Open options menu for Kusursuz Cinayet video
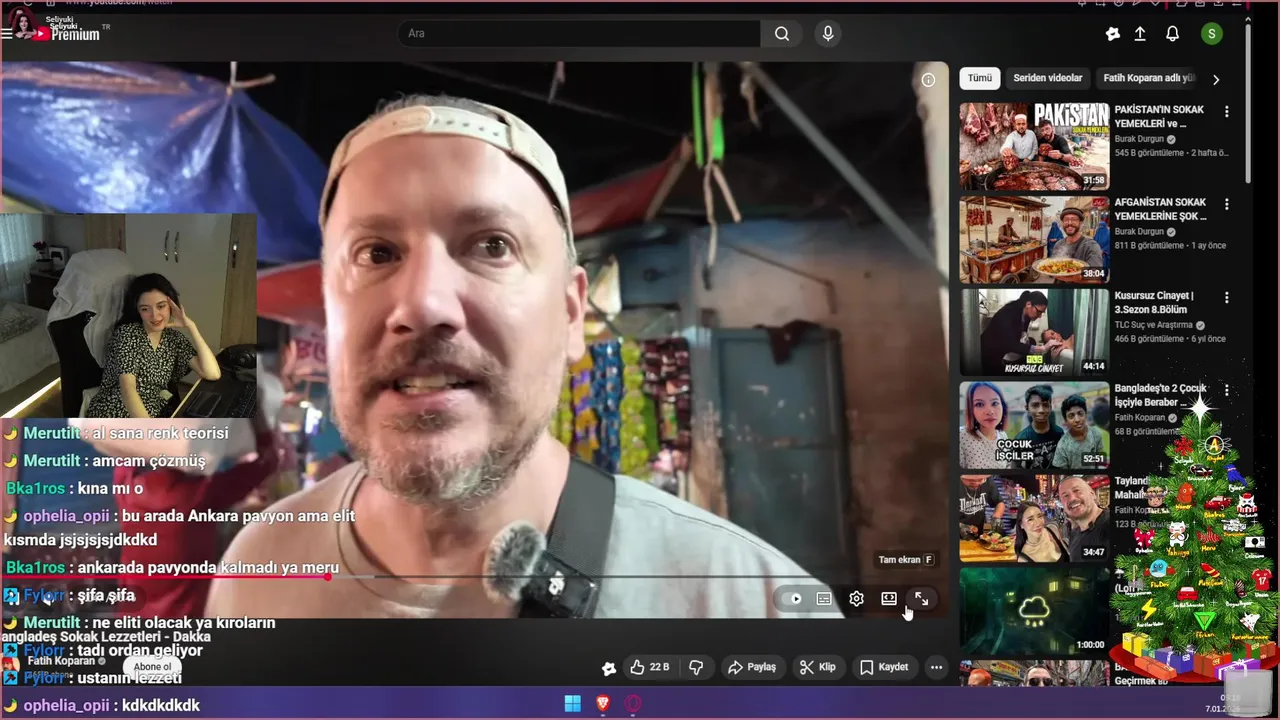The height and width of the screenshot is (720, 1280). tap(1227, 298)
